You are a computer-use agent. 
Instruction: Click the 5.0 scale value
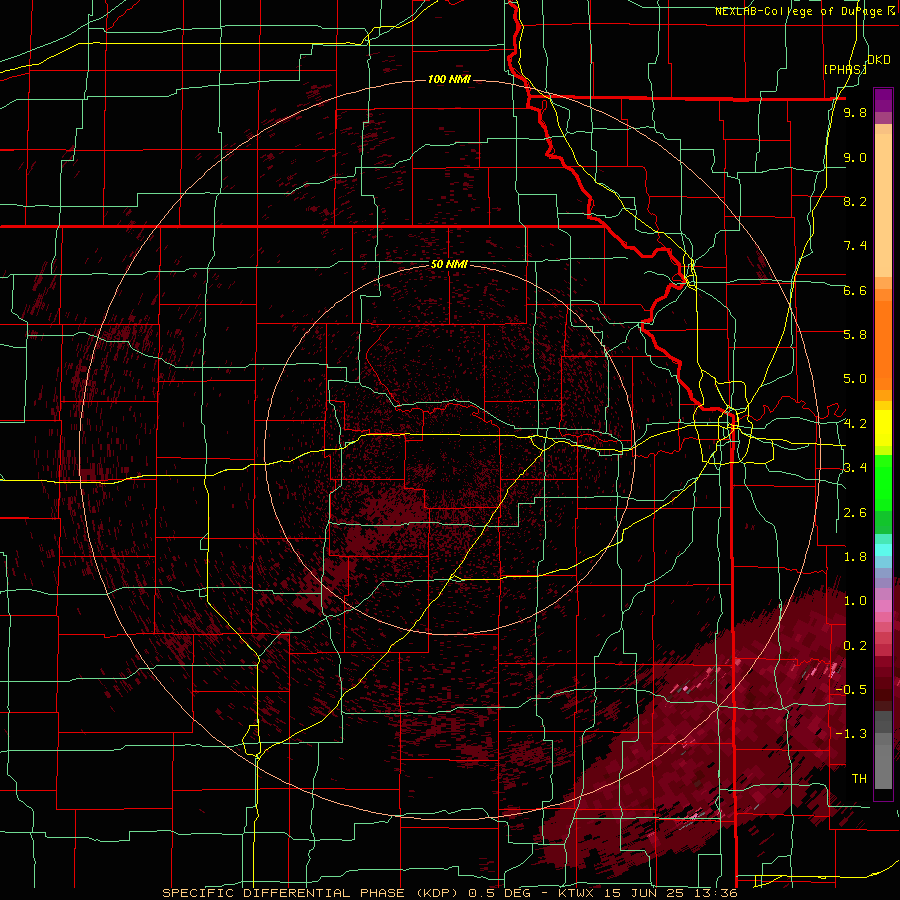point(855,379)
